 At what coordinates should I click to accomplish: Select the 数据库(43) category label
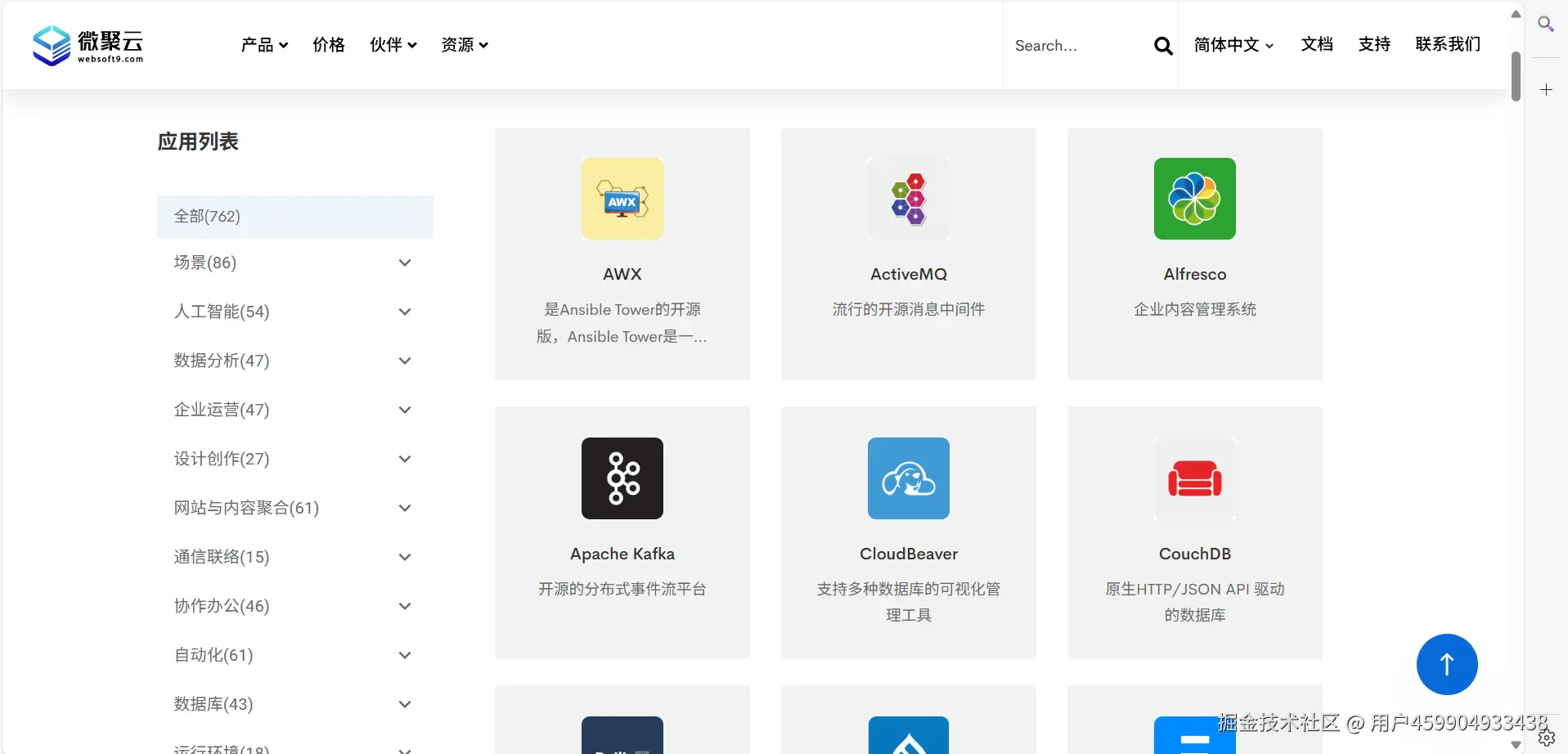[x=213, y=704]
